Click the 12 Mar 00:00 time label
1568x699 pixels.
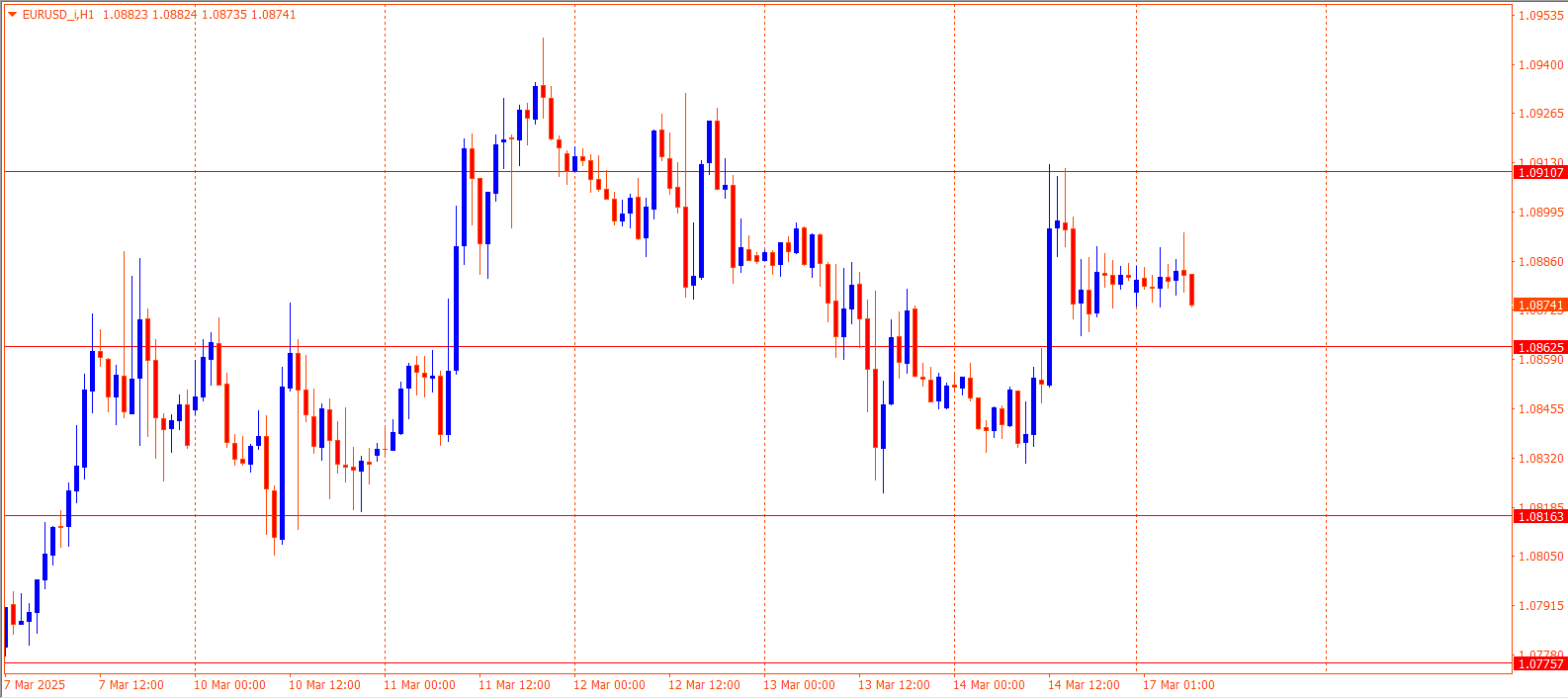609,685
